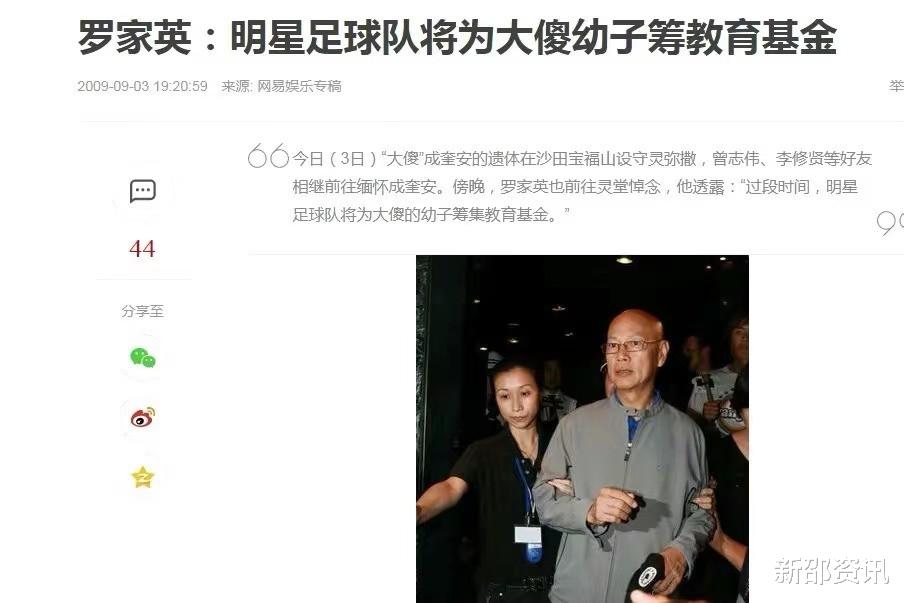
Task: Click the 44 comment count
Action: [x=142, y=249]
